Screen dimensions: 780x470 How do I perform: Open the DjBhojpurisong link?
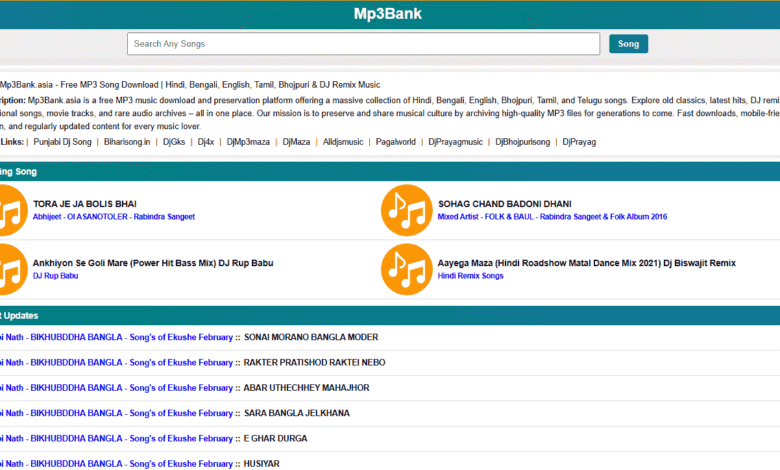click(x=522, y=142)
